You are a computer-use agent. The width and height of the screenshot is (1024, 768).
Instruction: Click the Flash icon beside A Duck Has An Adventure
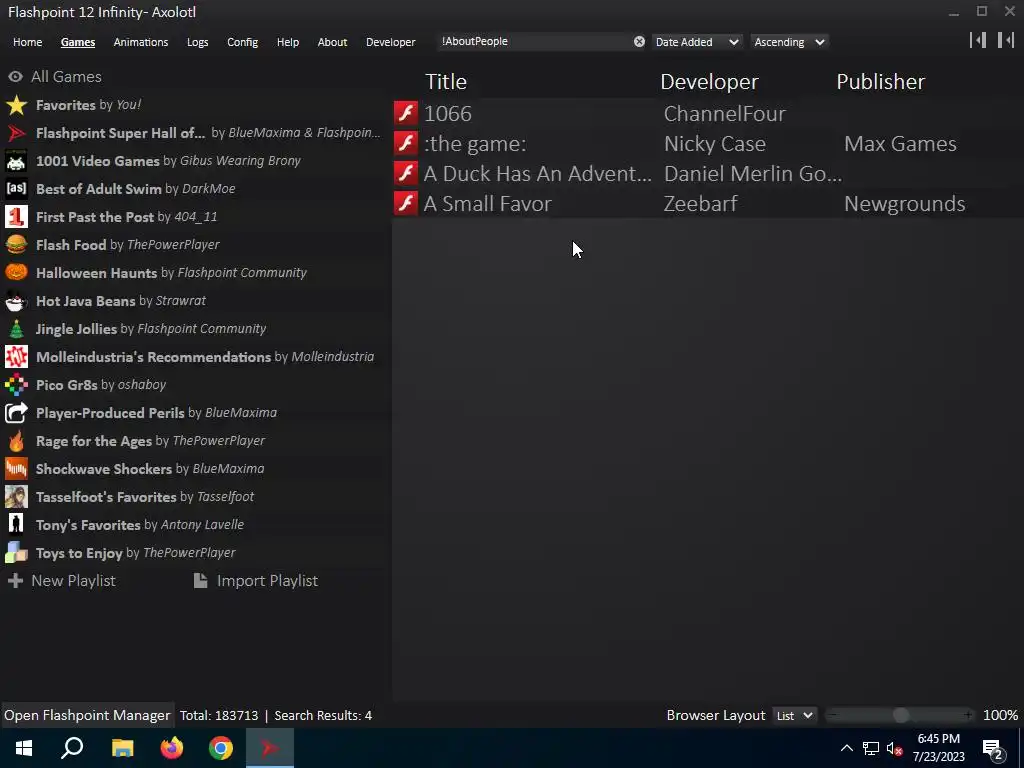coord(406,173)
